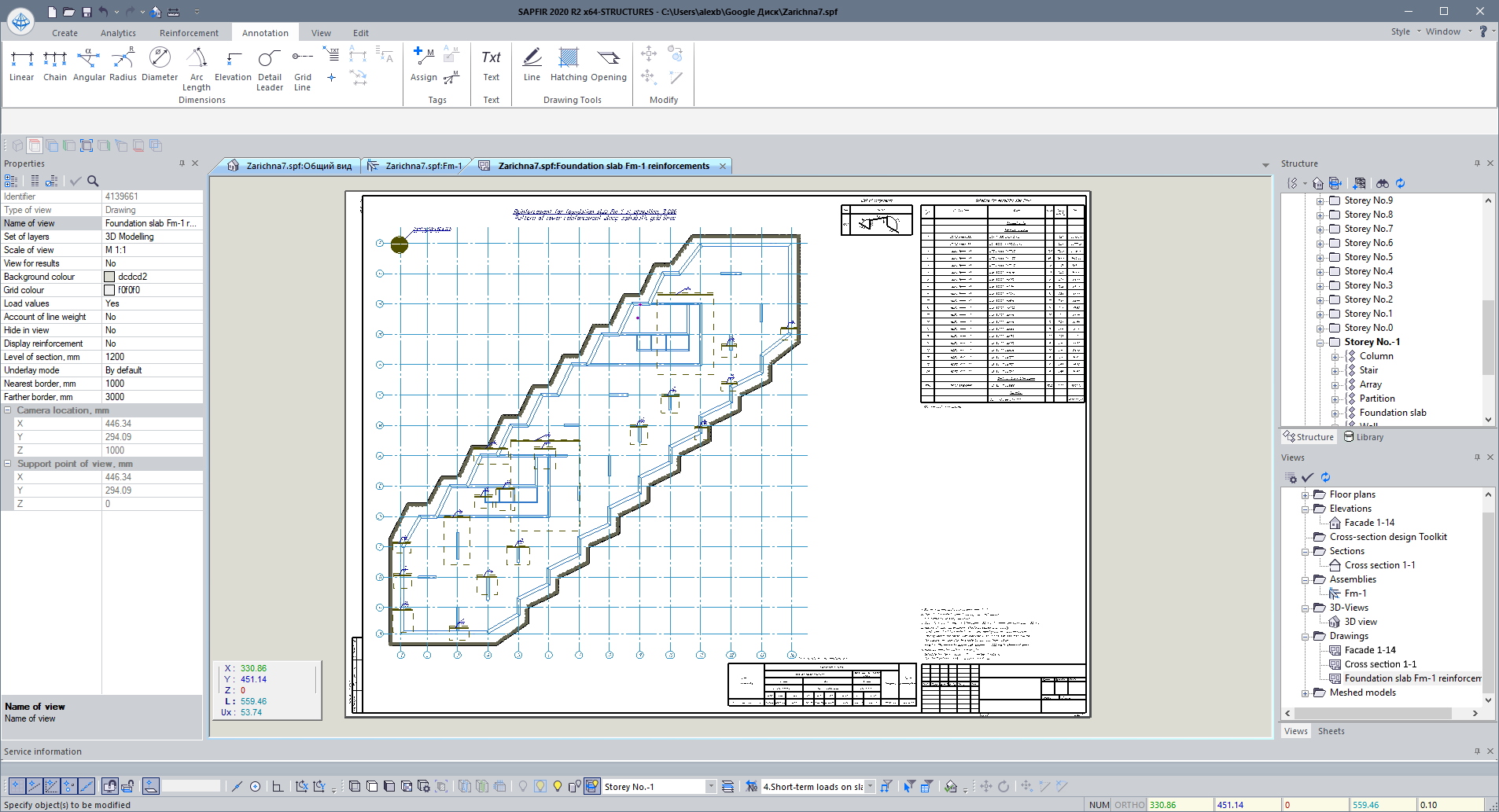
Task: Open the Storey No.-1 selector dropdown
Action: click(x=710, y=785)
